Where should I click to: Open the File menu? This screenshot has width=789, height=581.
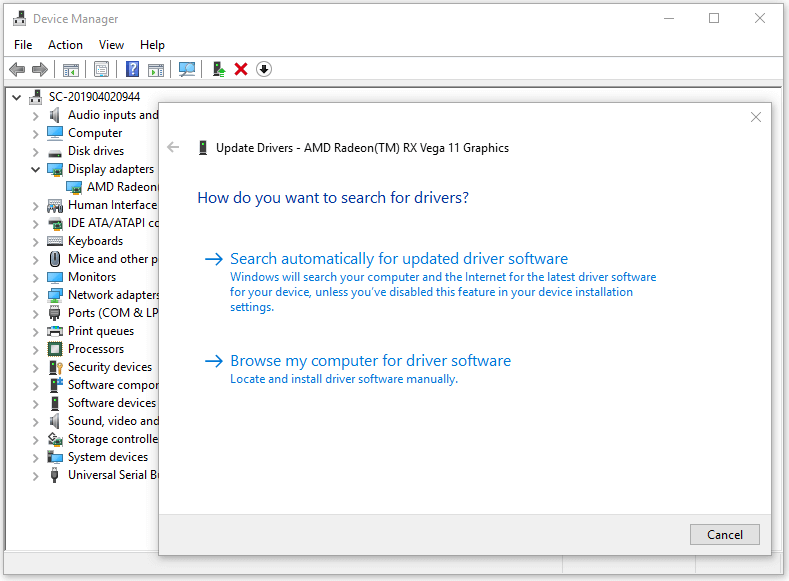click(x=23, y=45)
